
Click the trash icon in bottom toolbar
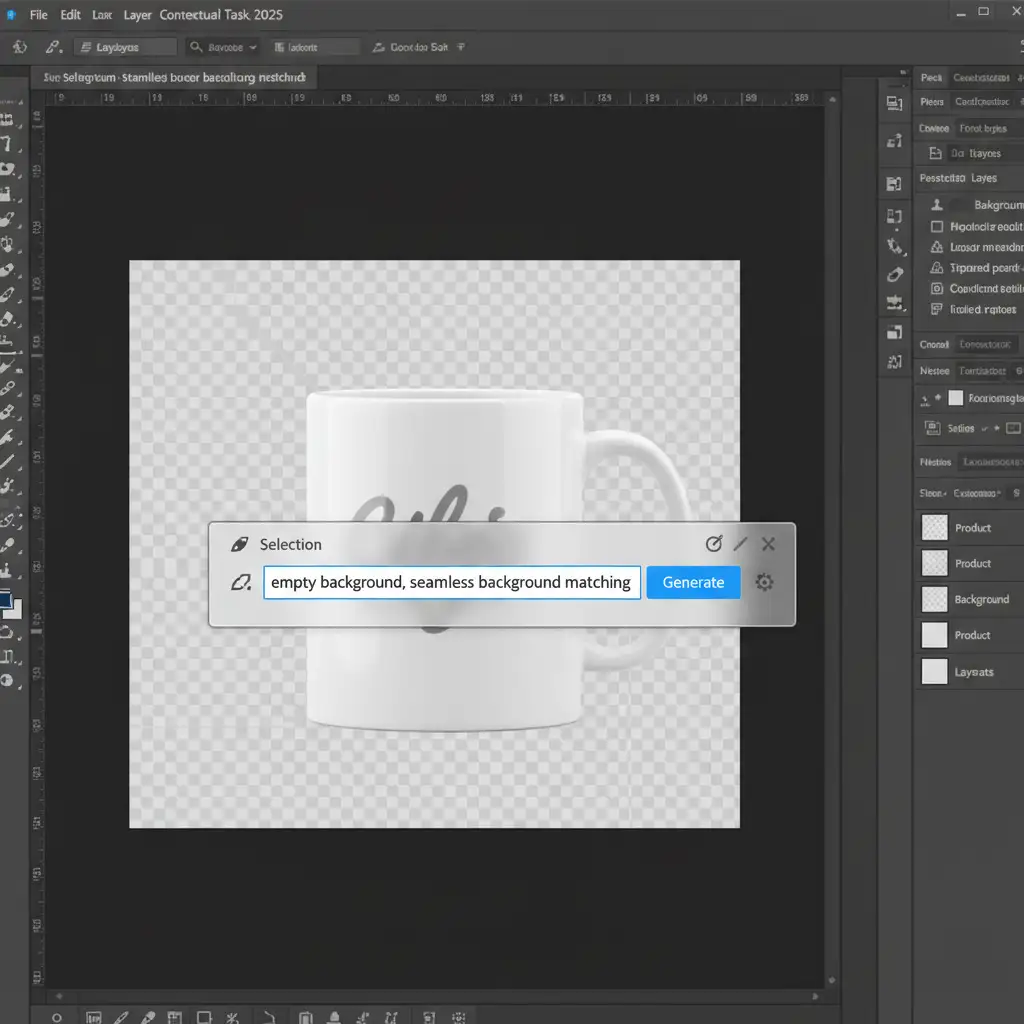(308, 1017)
